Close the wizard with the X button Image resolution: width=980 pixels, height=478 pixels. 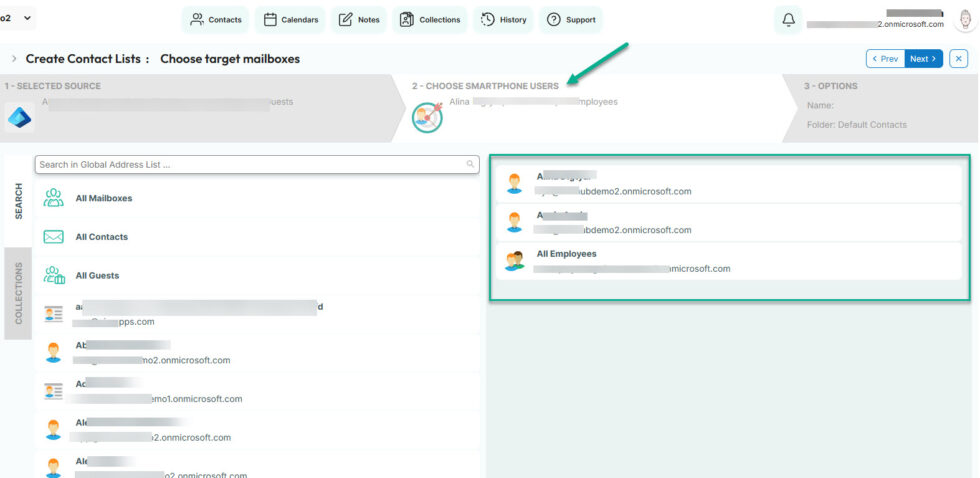(960, 59)
